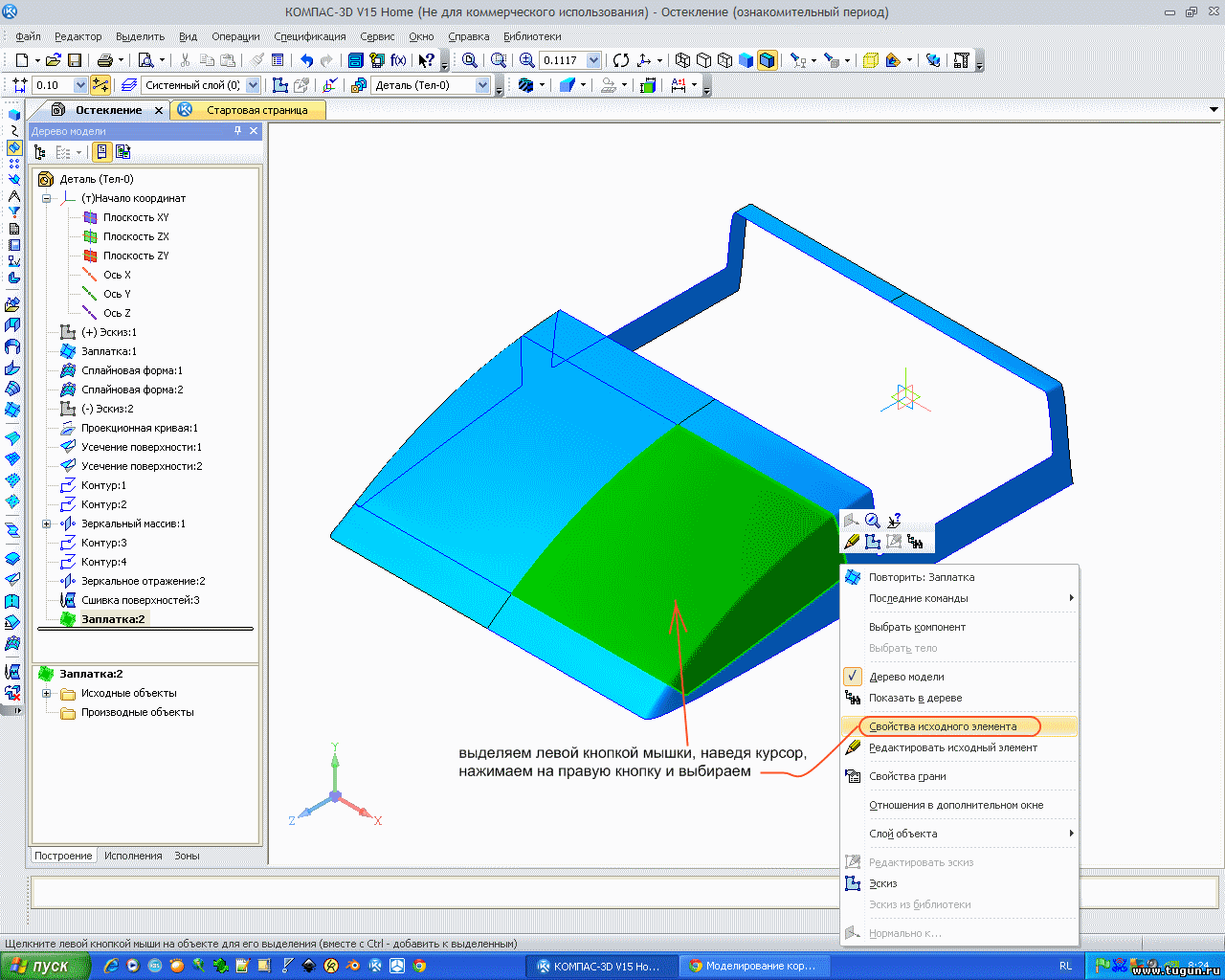This screenshot has height=980, width=1225.
Task: Open the Деталь (Тел-0) dropdown
Action: pyautogui.click(x=482, y=85)
